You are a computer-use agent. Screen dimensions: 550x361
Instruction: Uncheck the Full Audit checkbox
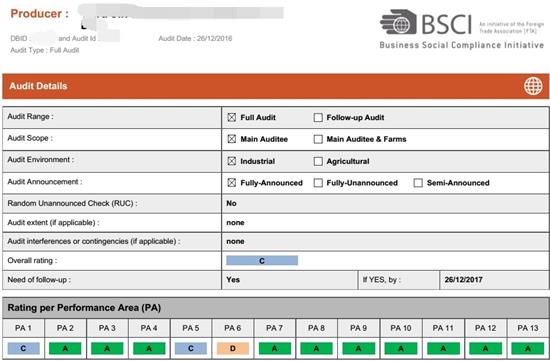[x=232, y=117]
